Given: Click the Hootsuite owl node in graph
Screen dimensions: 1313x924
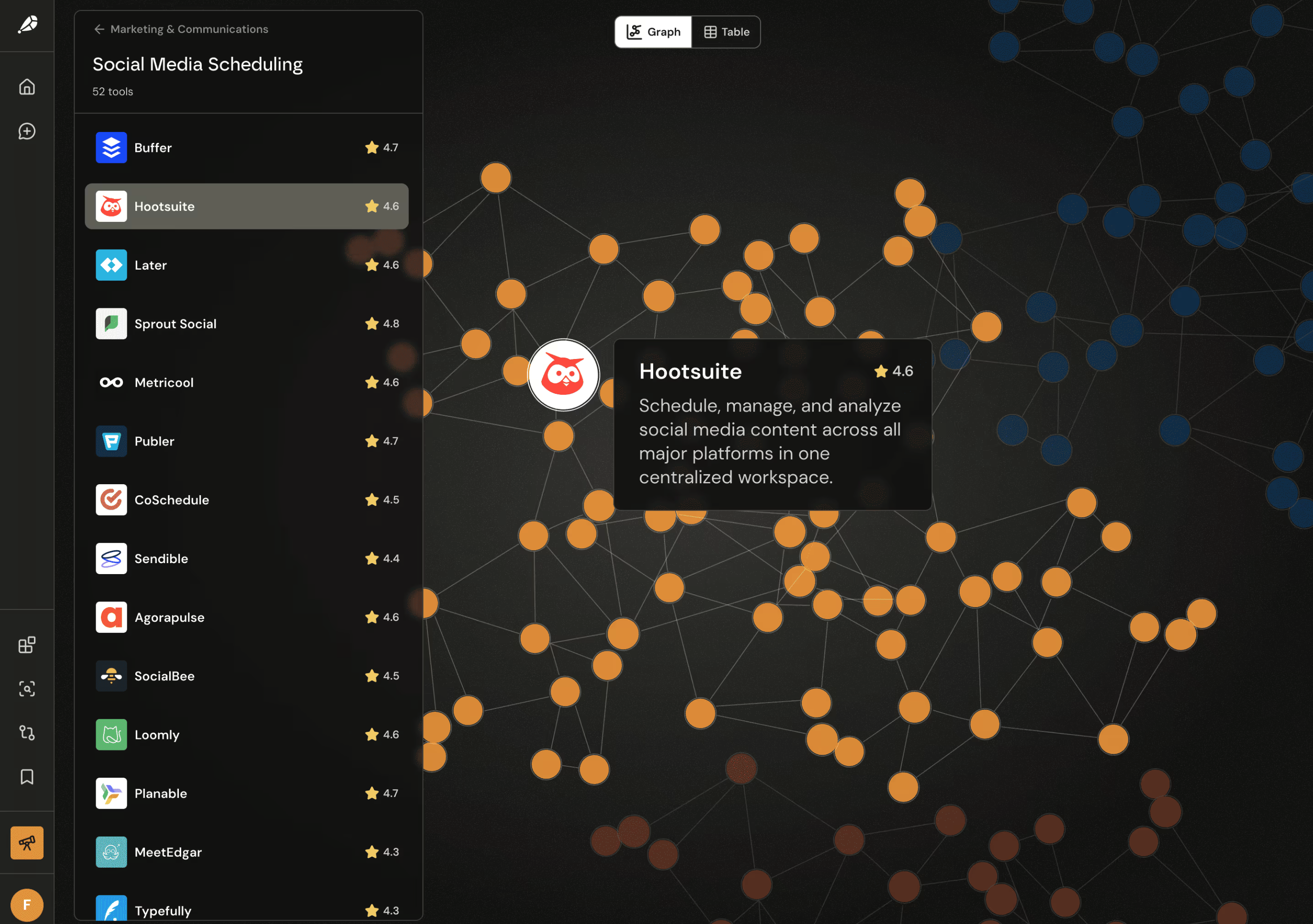Looking at the screenshot, I should tap(563, 375).
